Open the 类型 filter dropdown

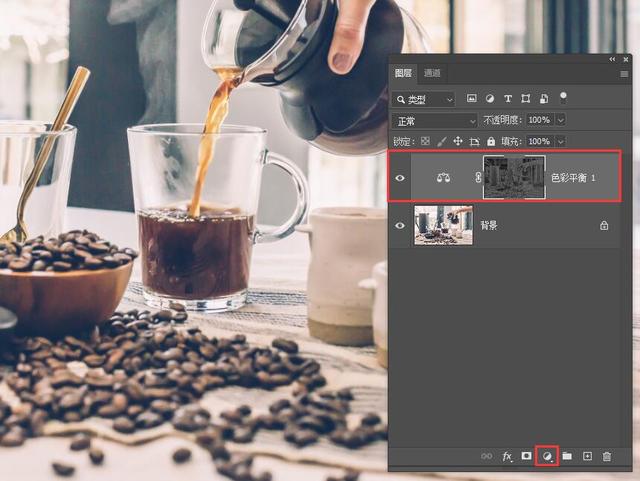[424, 99]
